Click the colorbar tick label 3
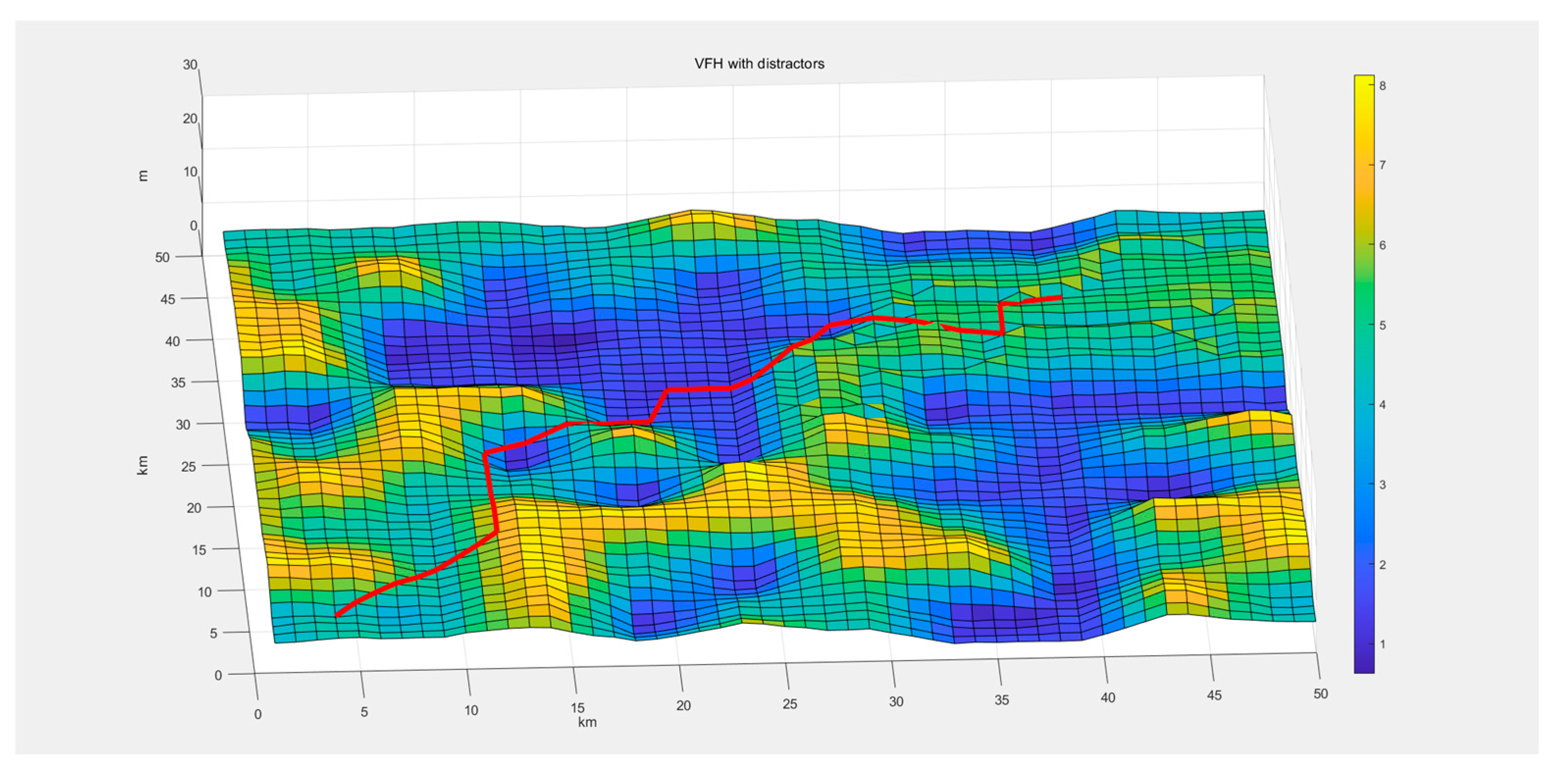The width and height of the screenshot is (1568, 772). [1382, 485]
